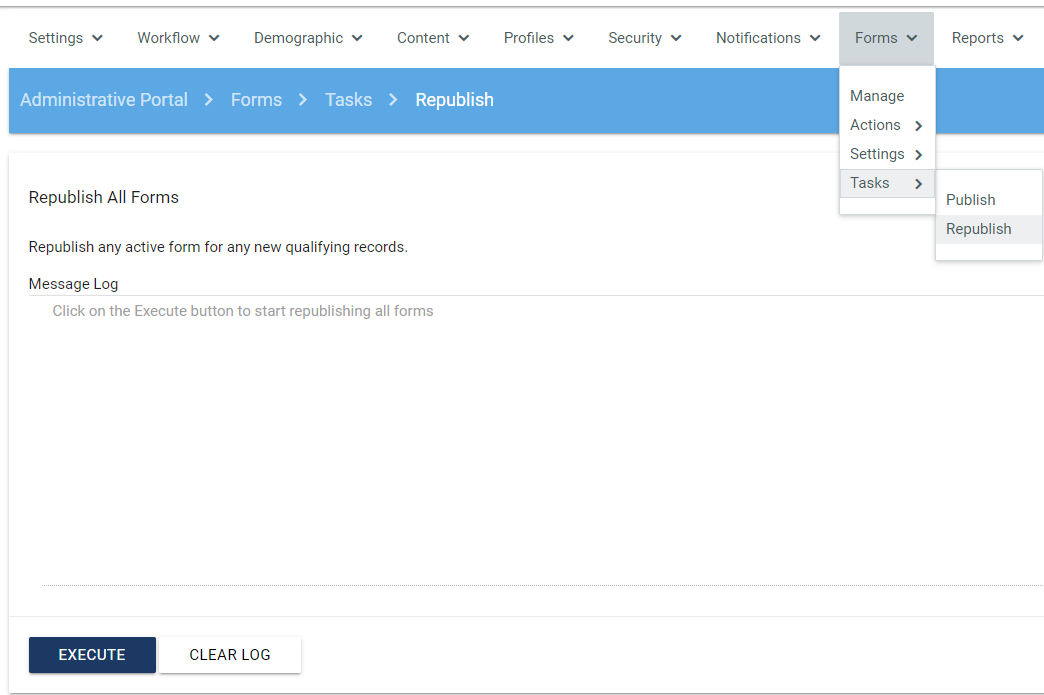Select Manage from the Forms menu
Image resolution: width=1044 pixels, height=695 pixels.
tap(877, 96)
